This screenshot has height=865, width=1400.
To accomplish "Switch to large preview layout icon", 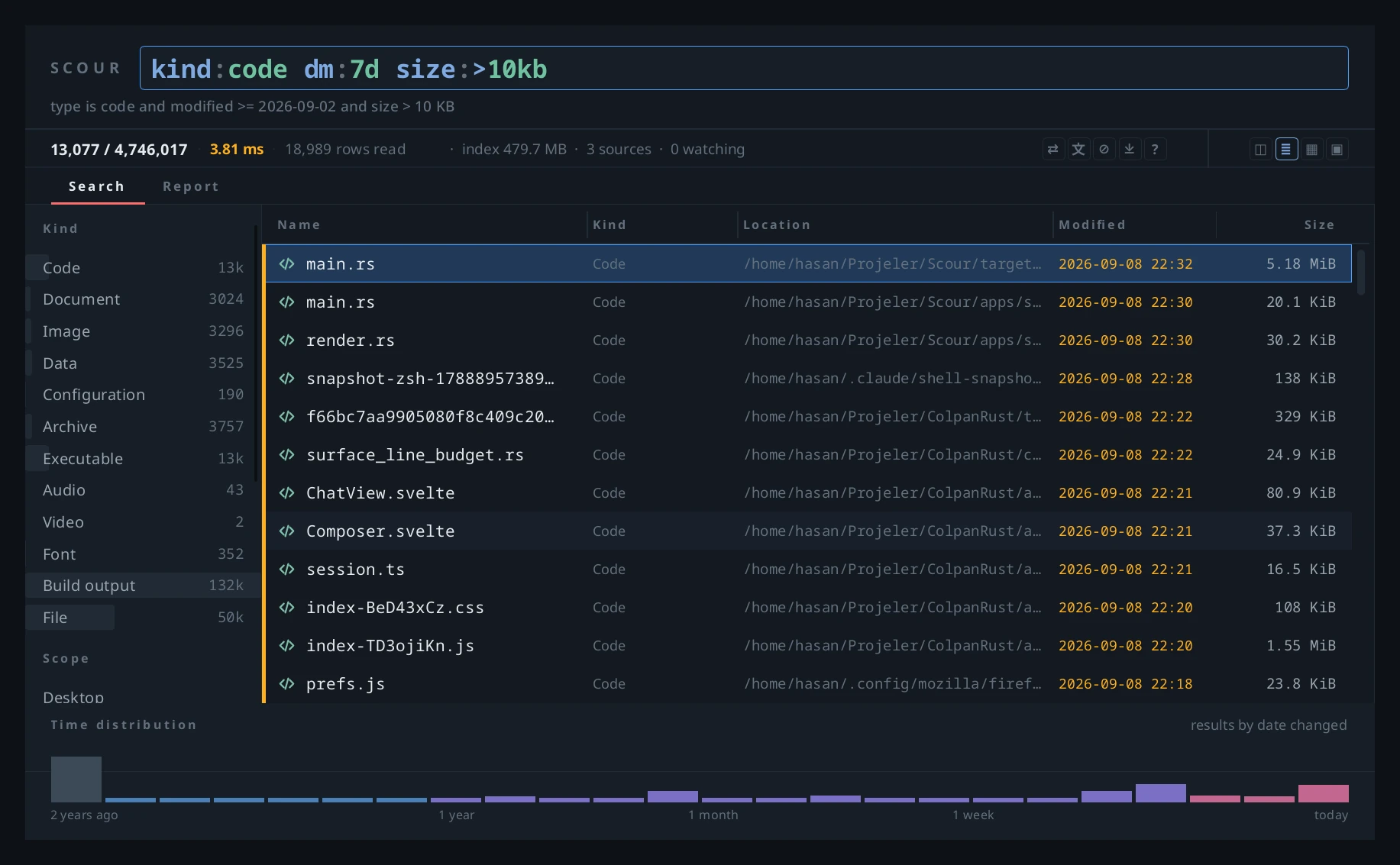I will pos(1337,150).
